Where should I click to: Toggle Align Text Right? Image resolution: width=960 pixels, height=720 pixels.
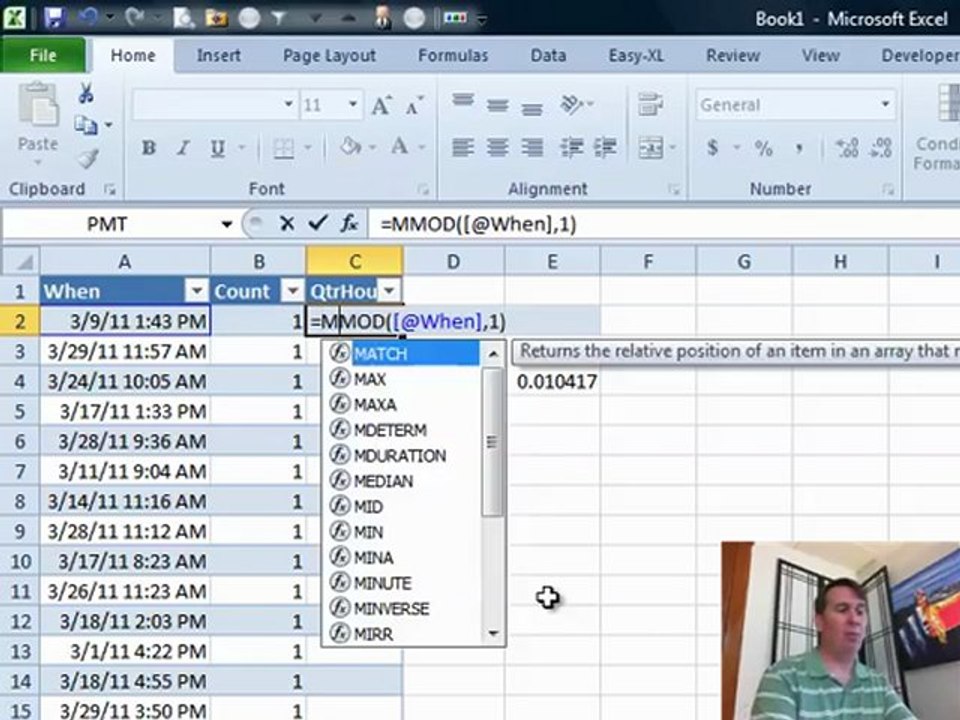531,148
